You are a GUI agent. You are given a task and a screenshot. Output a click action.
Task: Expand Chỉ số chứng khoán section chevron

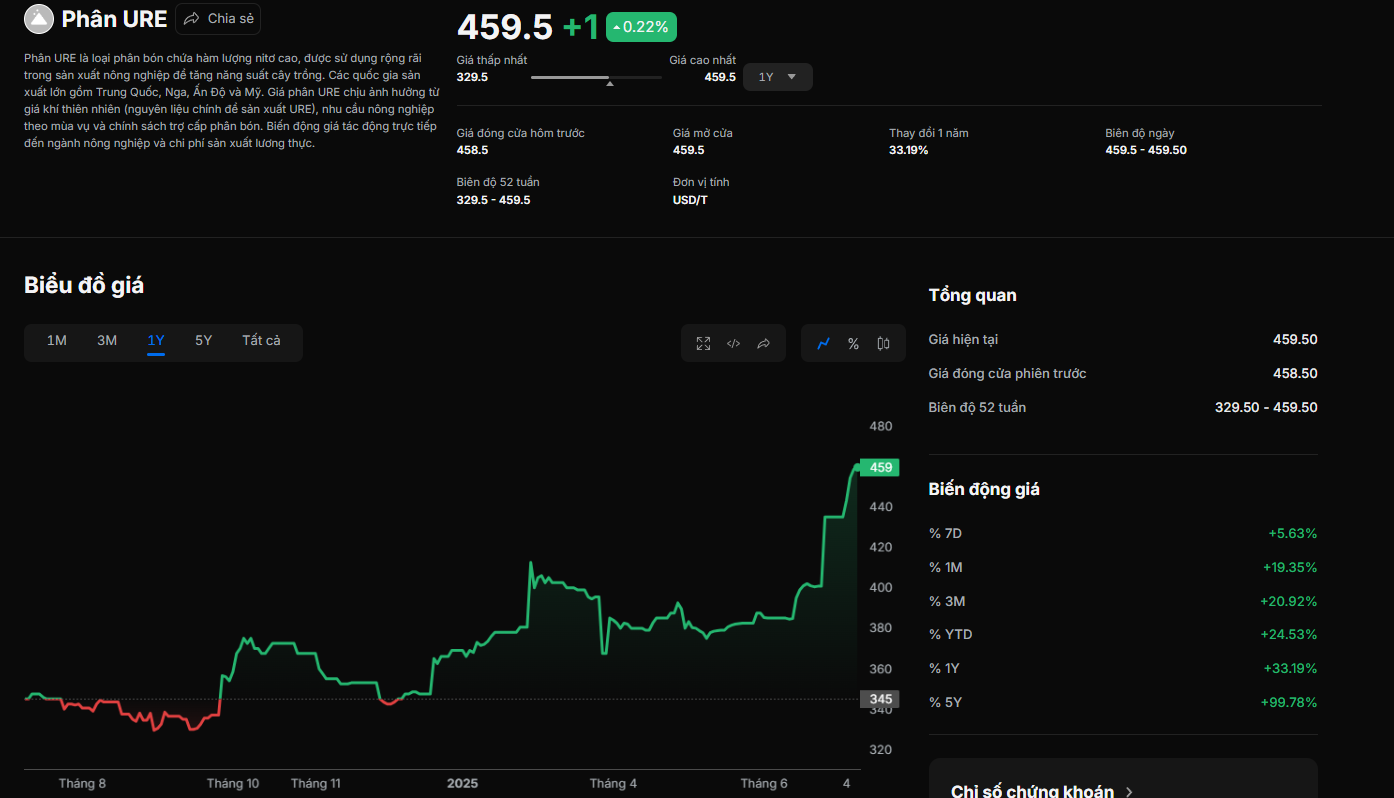[1129, 791]
